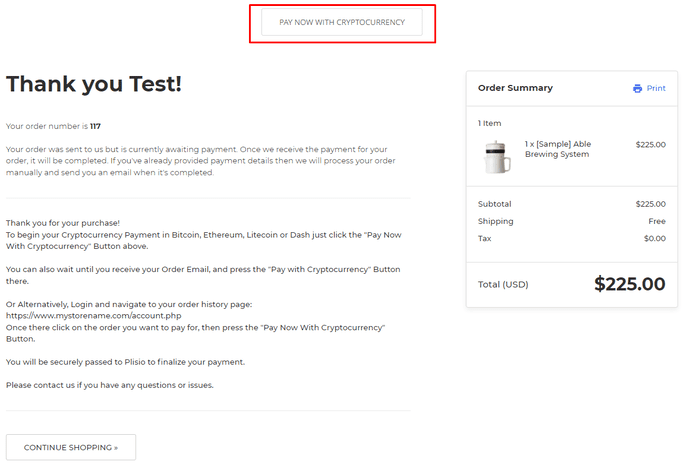700x471 pixels.
Task: Click the Total (USD) label
Action: pyautogui.click(x=503, y=284)
